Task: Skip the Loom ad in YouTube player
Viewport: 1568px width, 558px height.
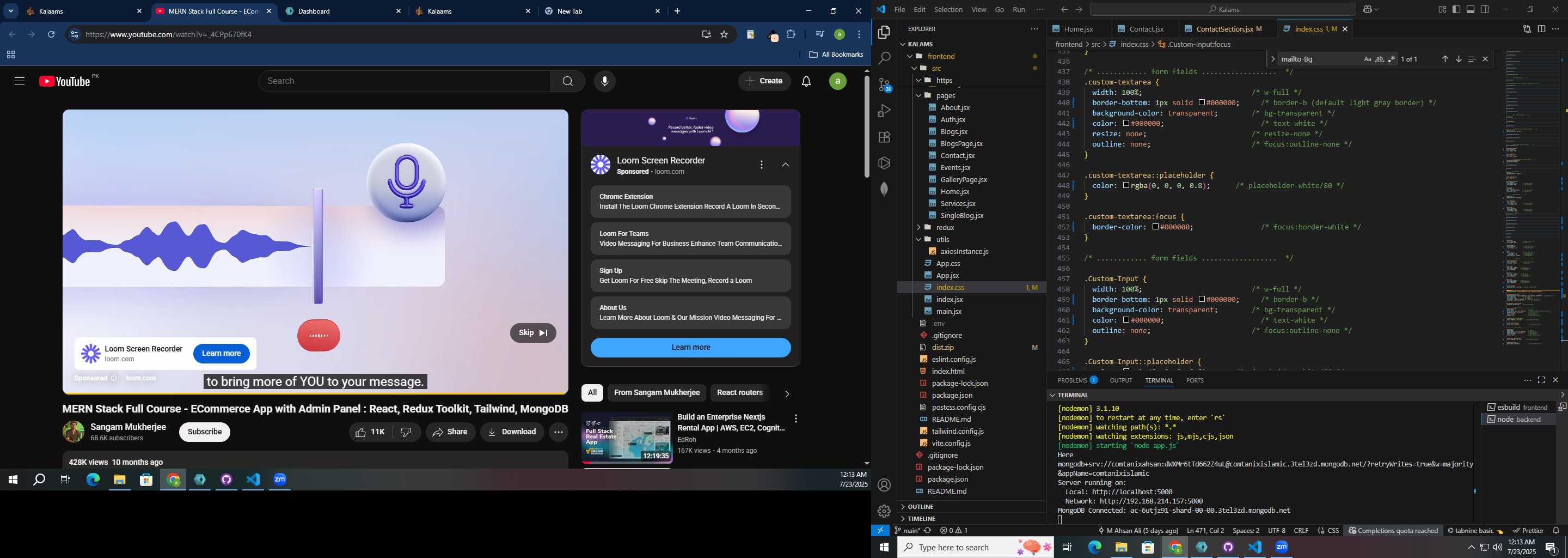Action: pos(533,333)
